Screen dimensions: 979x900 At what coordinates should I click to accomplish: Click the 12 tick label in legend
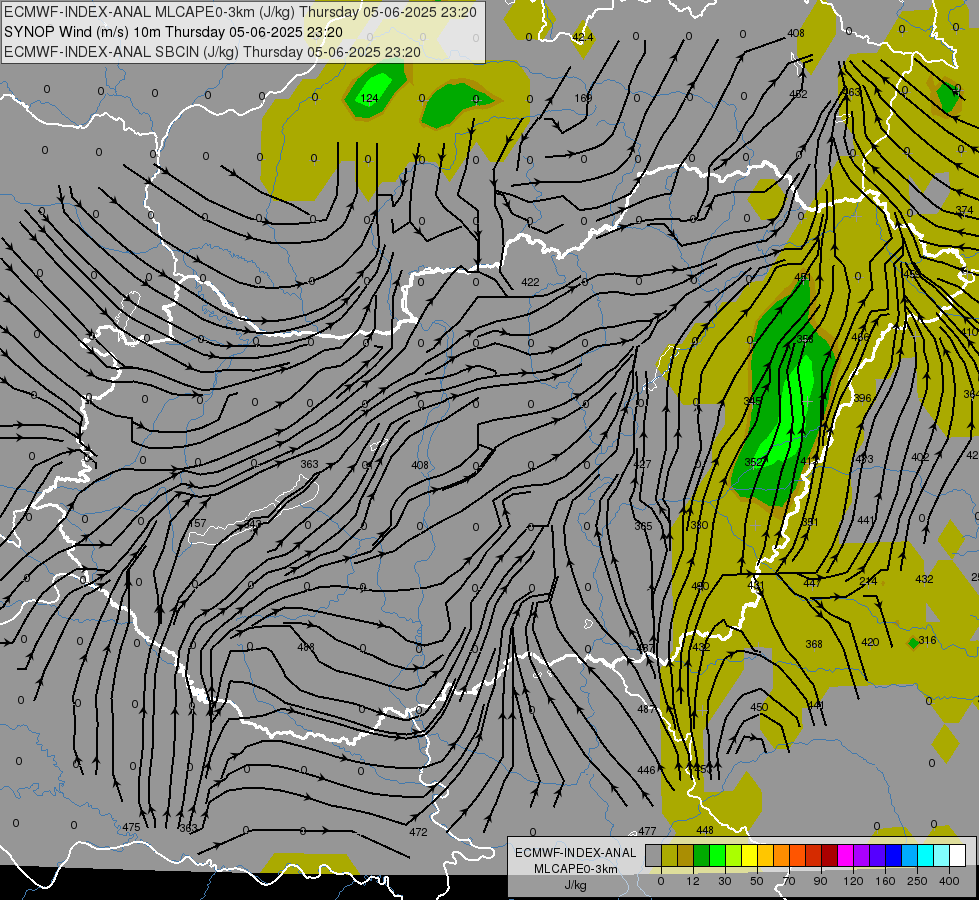(692, 881)
